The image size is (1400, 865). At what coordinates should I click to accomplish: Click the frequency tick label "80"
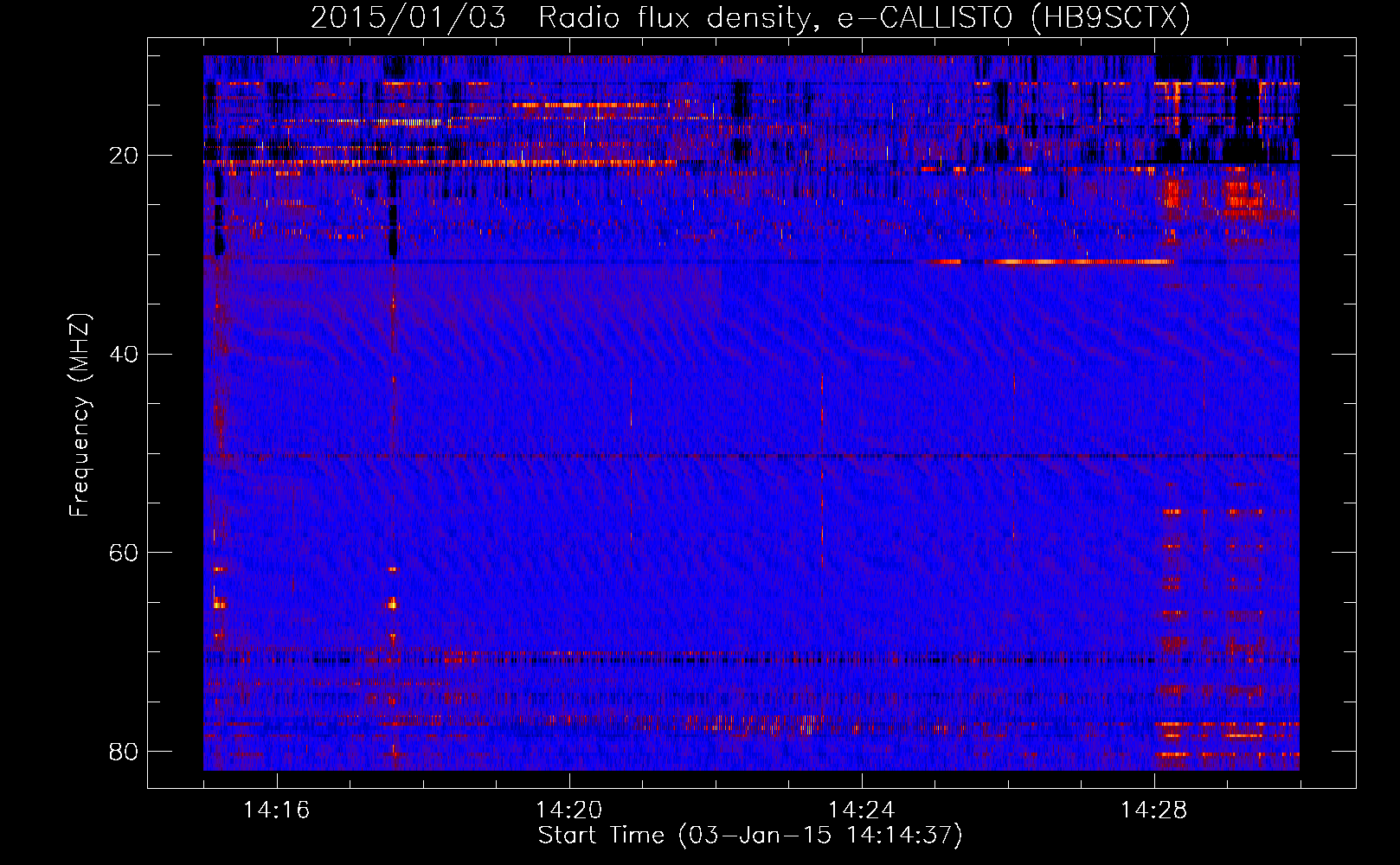tap(125, 751)
